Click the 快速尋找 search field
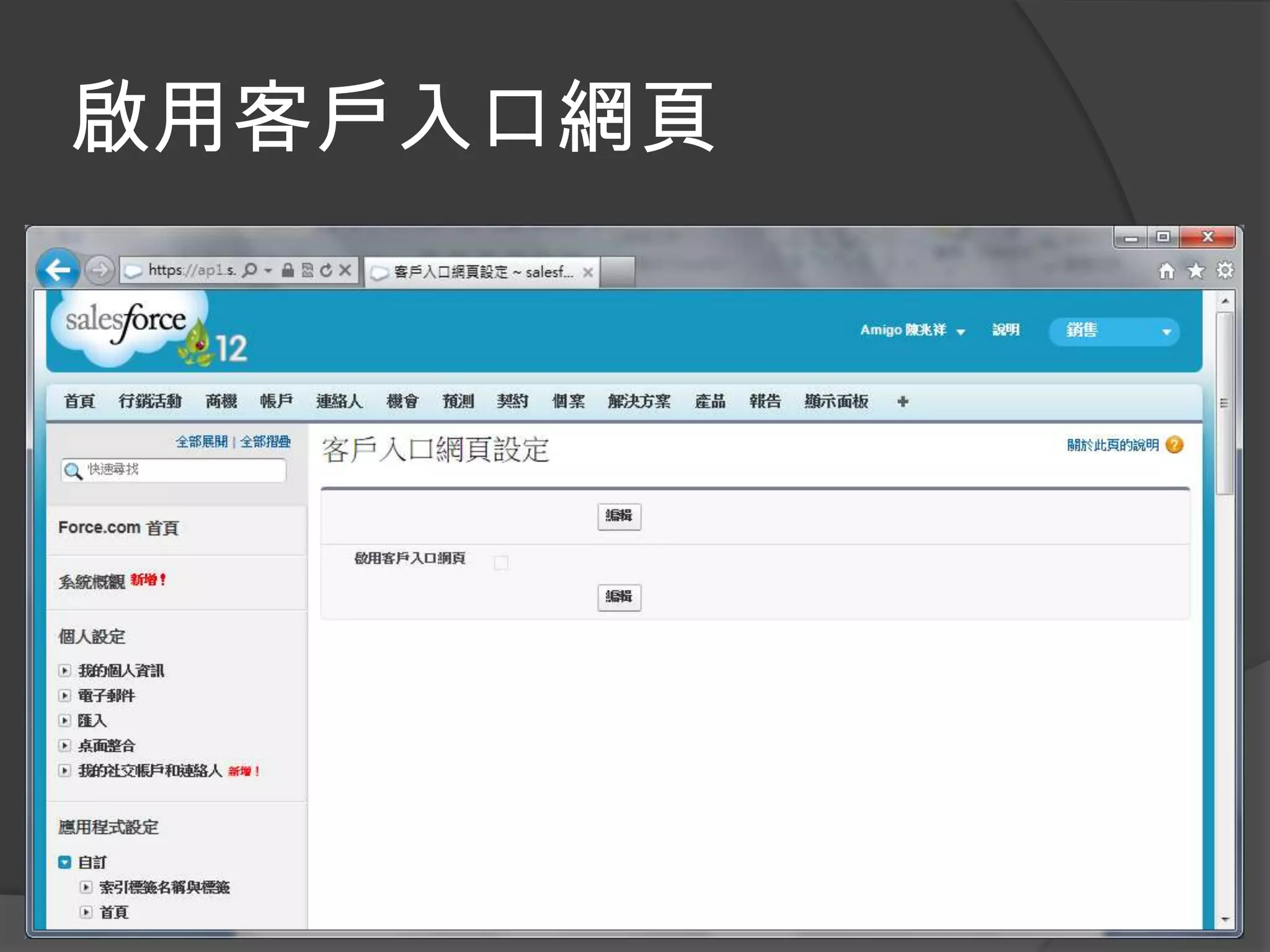The height and width of the screenshot is (952, 1270). tap(174, 470)
